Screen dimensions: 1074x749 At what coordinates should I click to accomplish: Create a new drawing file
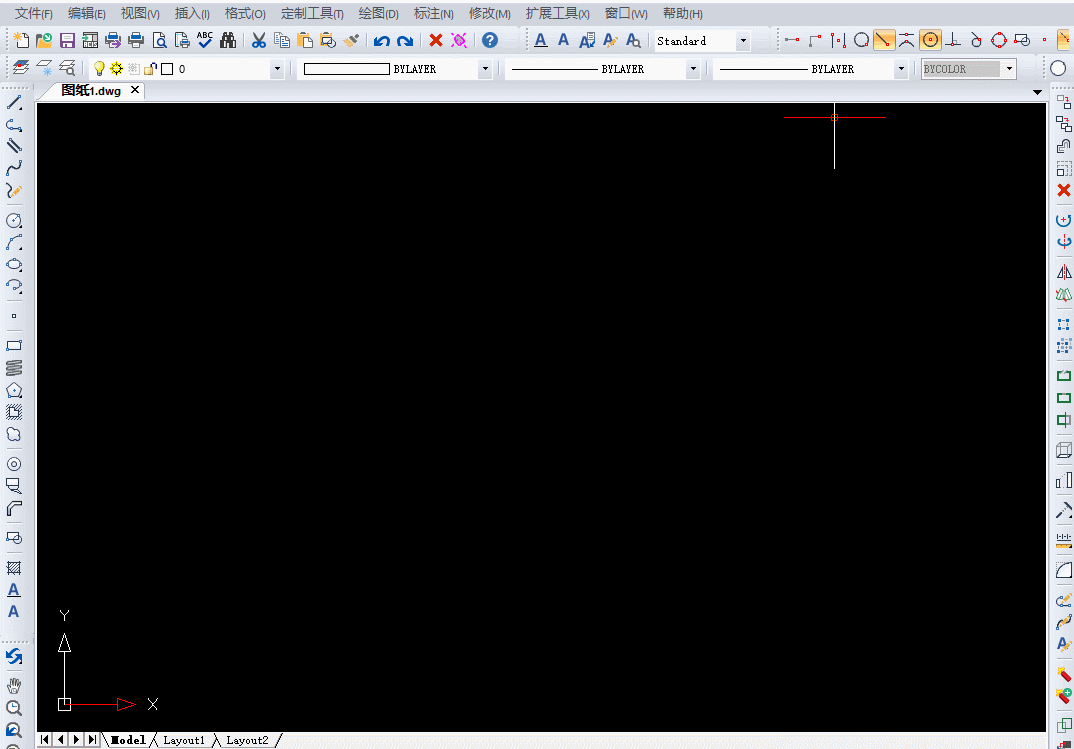coord(21,40)
